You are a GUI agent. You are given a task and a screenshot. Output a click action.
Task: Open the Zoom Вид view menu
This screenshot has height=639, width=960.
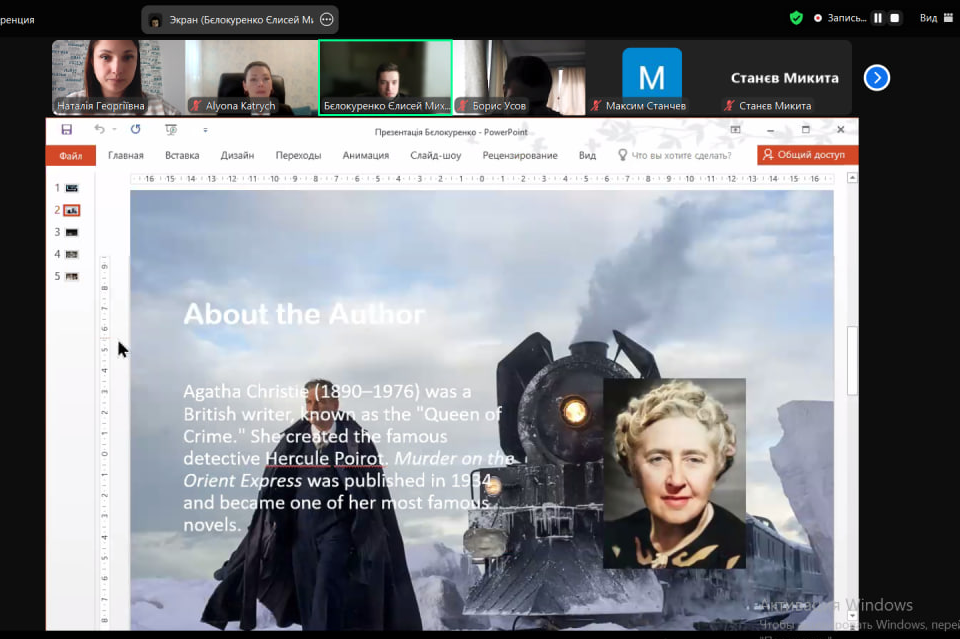[x=936, y=18]
